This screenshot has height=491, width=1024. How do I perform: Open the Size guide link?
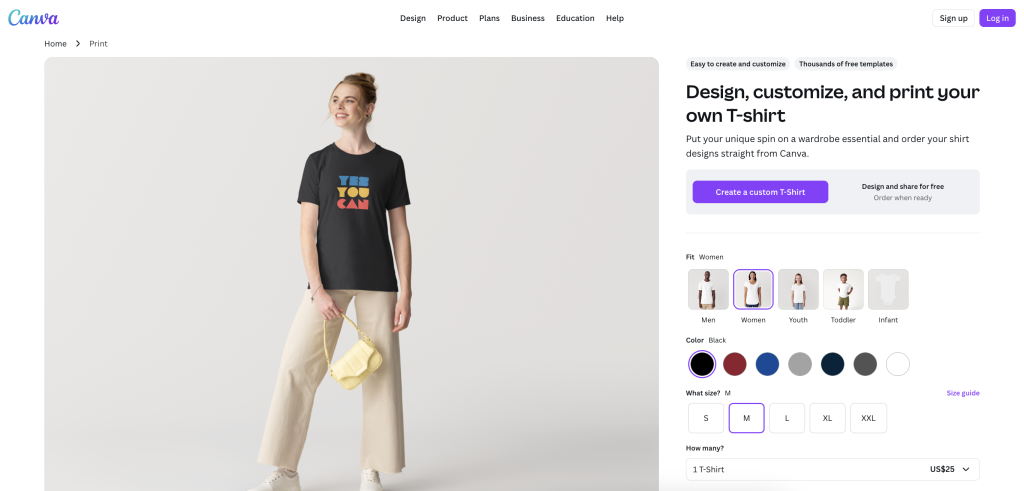[x=963, y=393]
